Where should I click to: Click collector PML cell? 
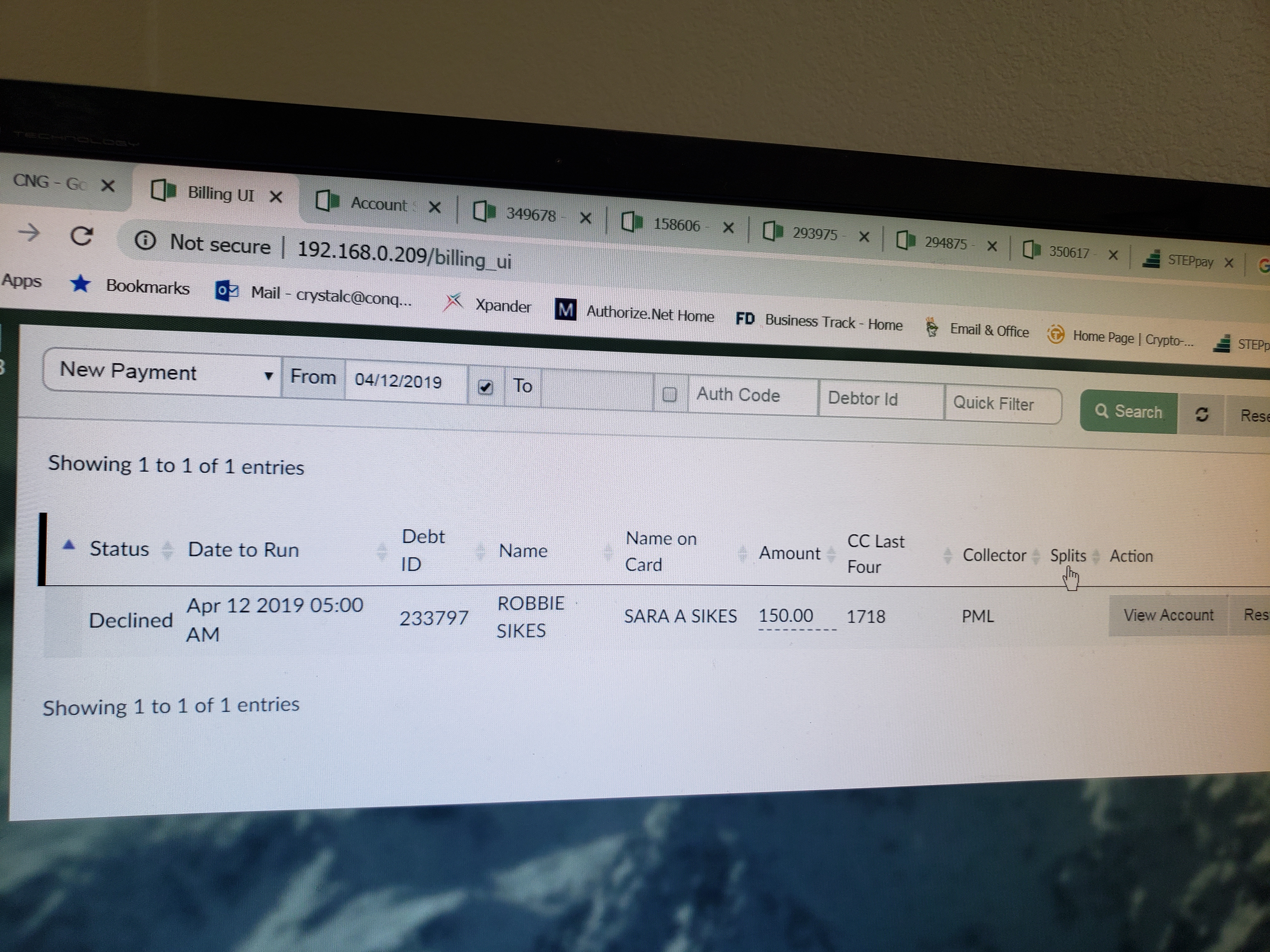[978, 616]
